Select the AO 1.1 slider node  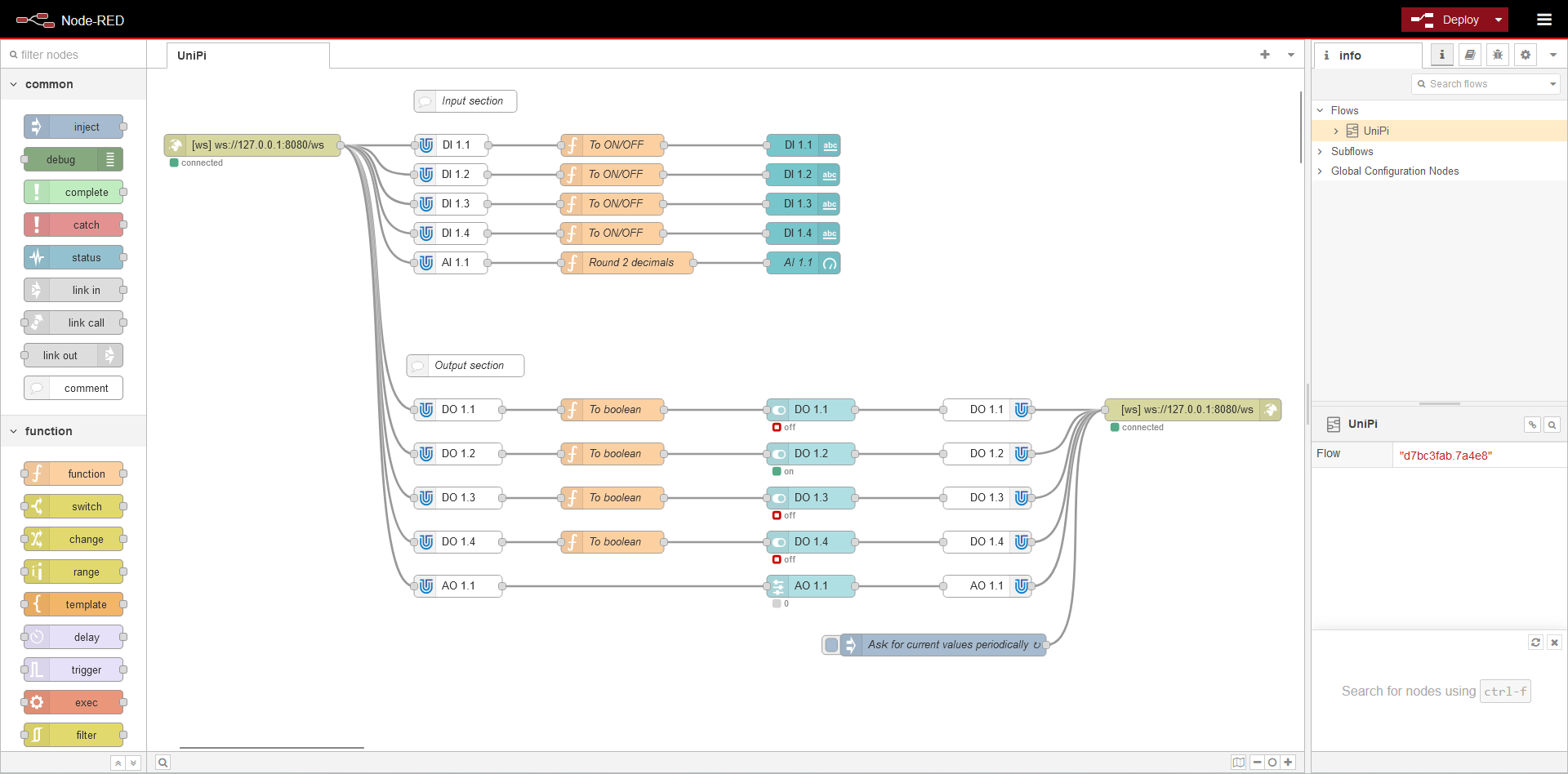811,585
